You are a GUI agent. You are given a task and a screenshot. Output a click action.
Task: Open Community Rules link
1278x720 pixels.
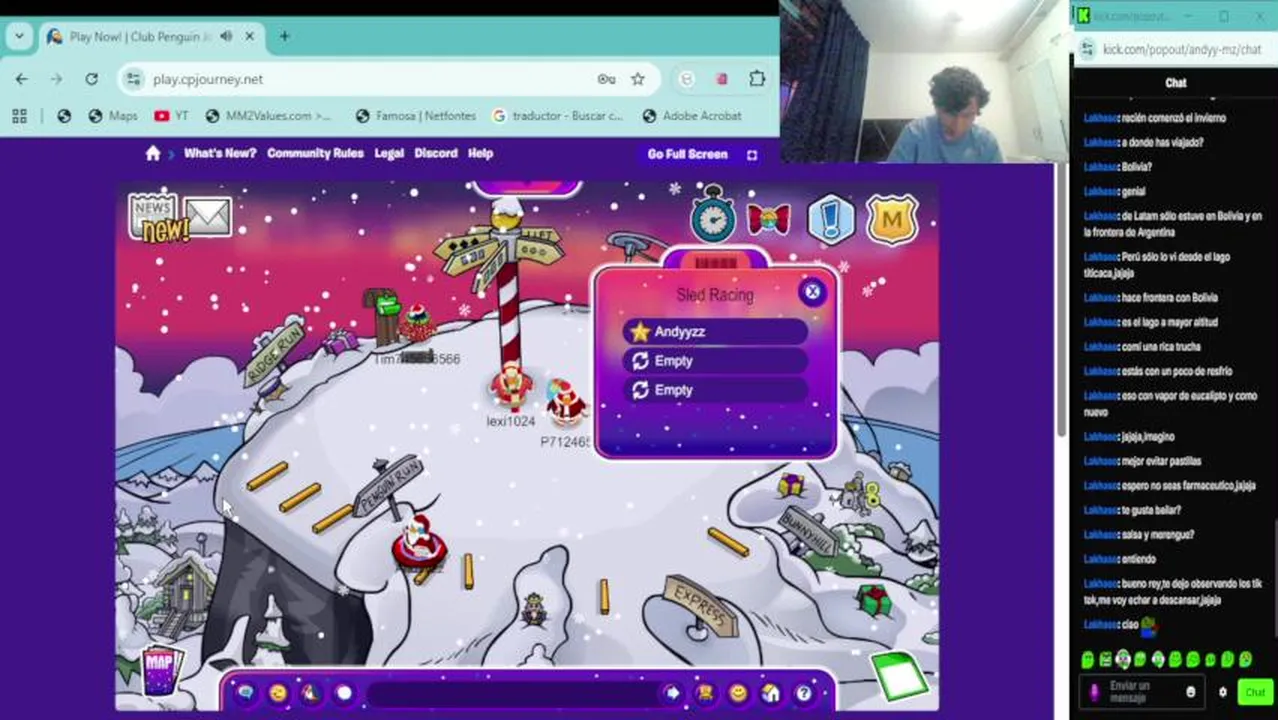315,153
